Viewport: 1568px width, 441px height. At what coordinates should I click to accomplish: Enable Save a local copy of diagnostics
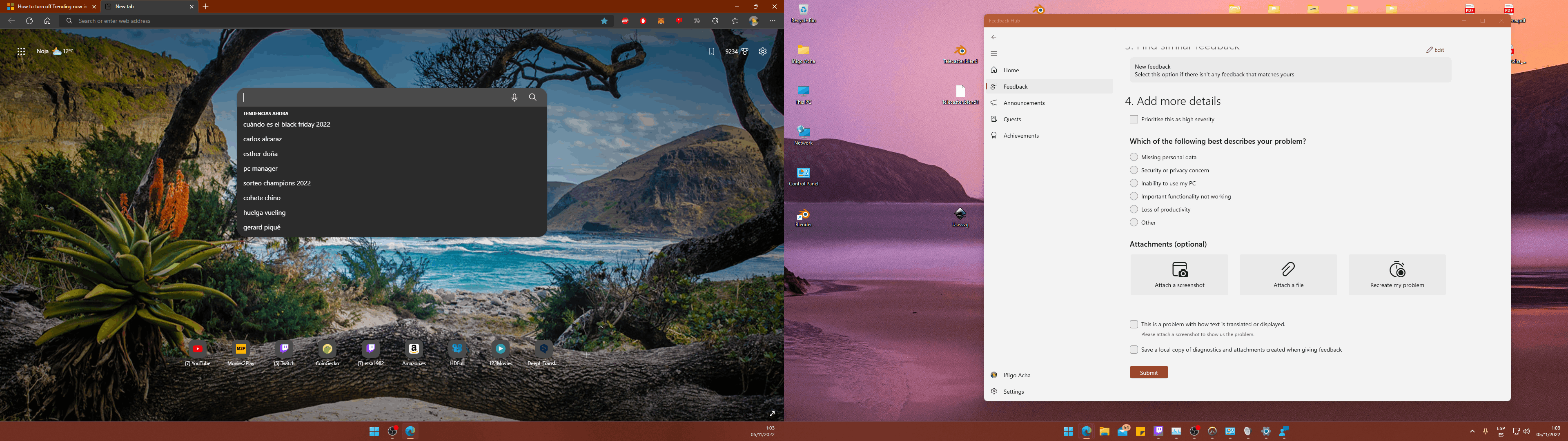pos(1134,350)
